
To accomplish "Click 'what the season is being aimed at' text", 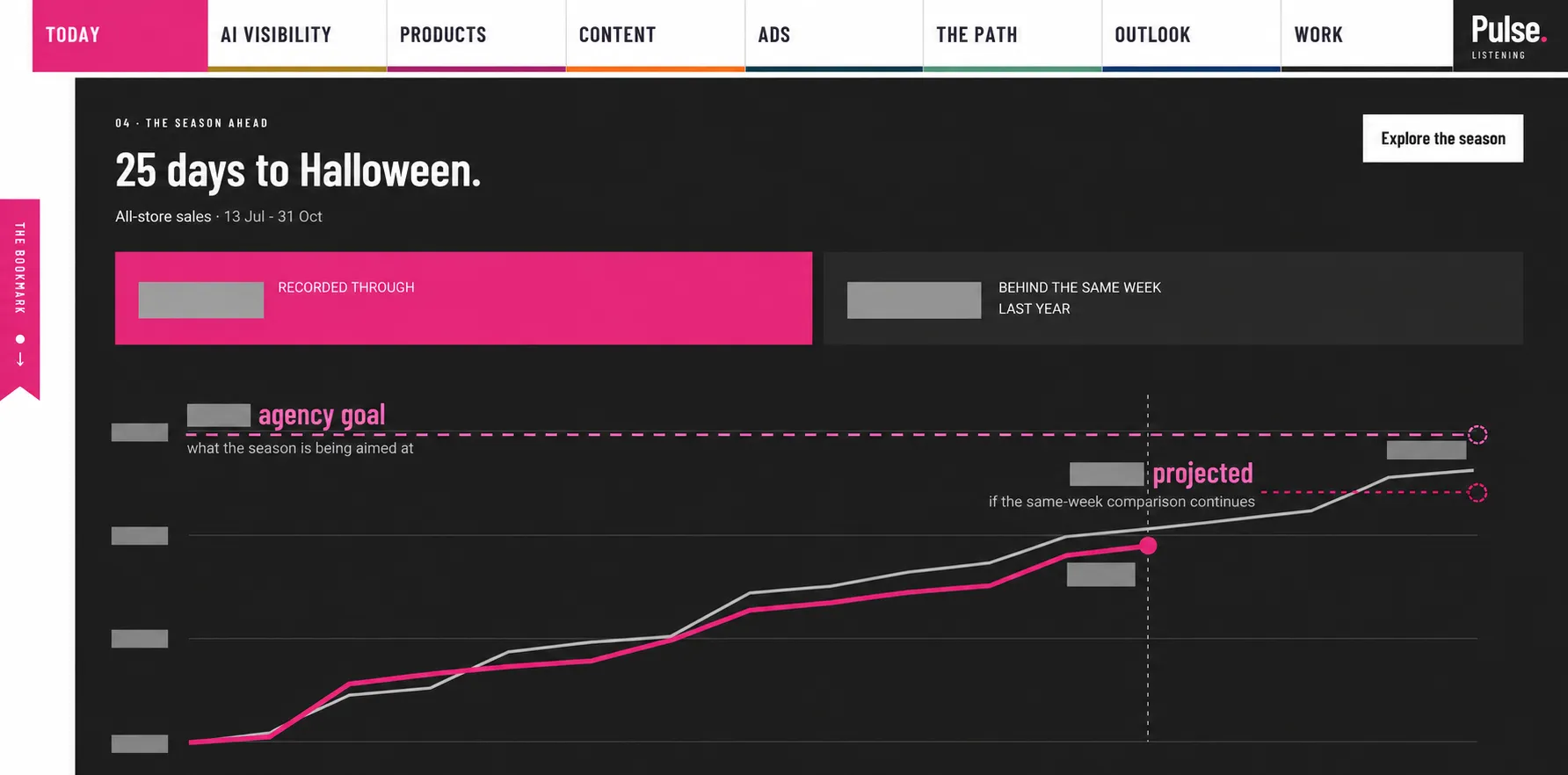I will click(x=300, y=448).
